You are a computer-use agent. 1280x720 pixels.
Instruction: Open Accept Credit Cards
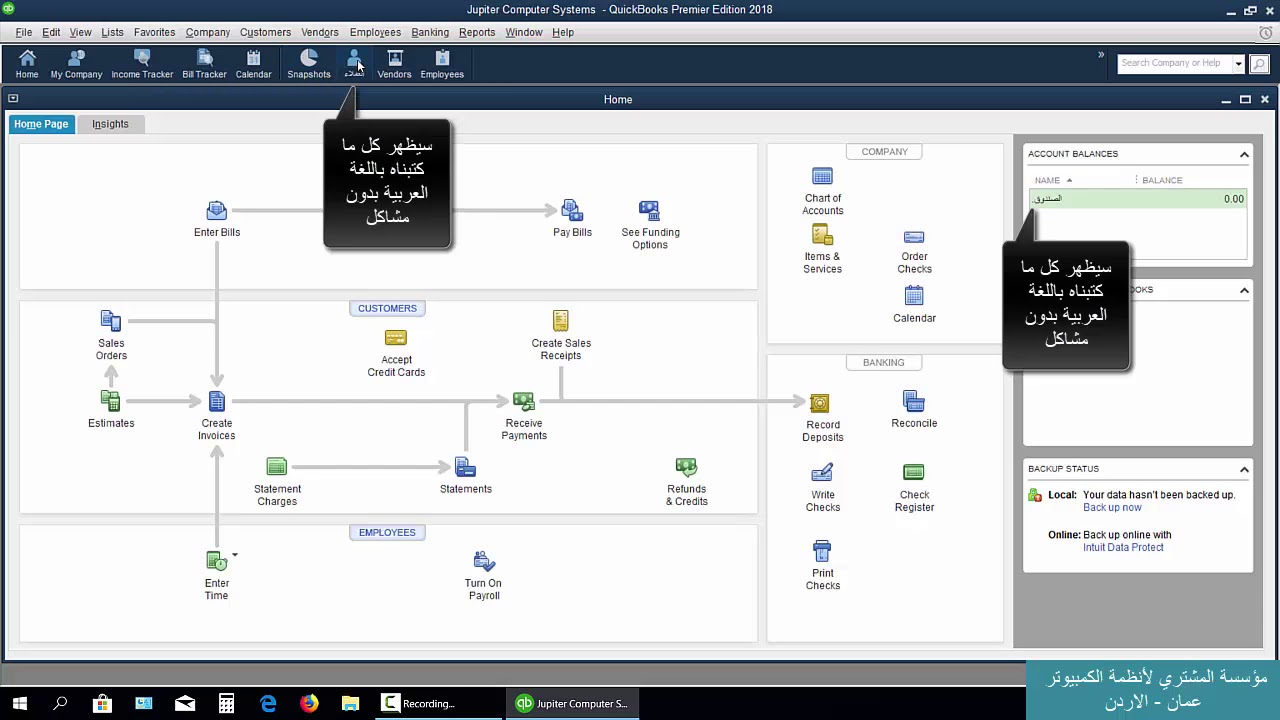point(396,352)
